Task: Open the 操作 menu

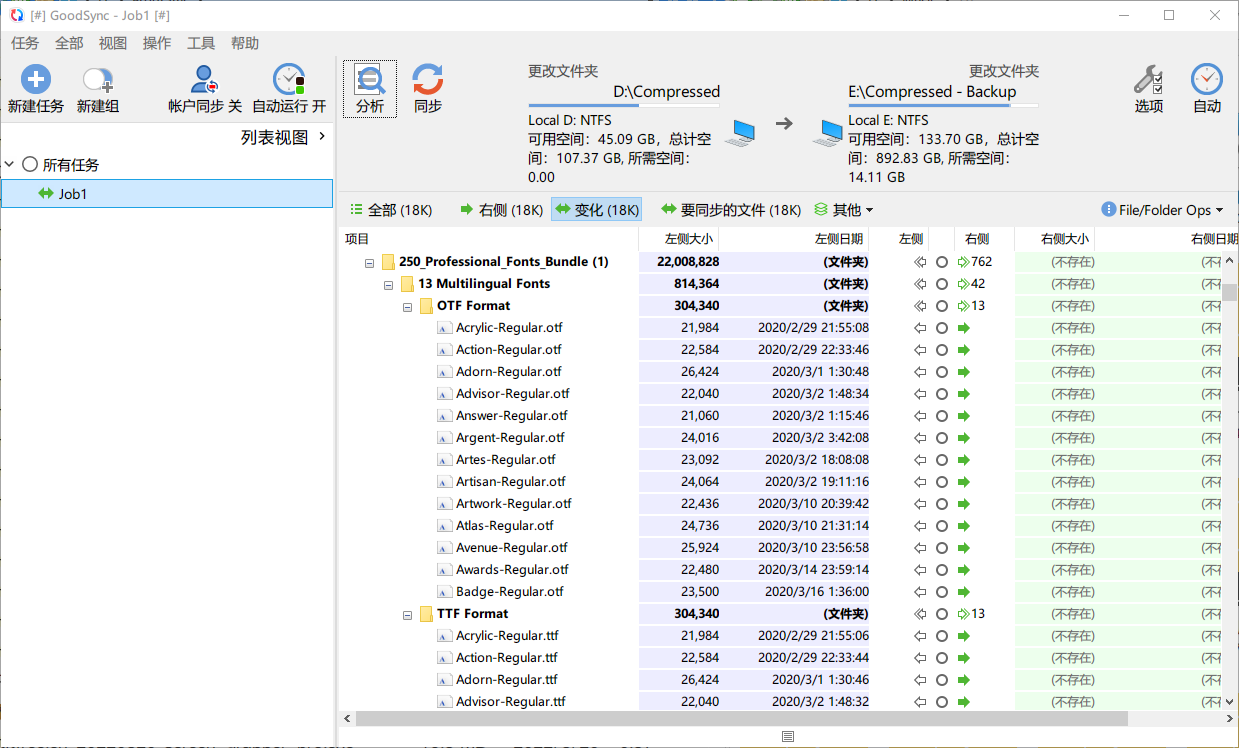Action: point(157,43)
